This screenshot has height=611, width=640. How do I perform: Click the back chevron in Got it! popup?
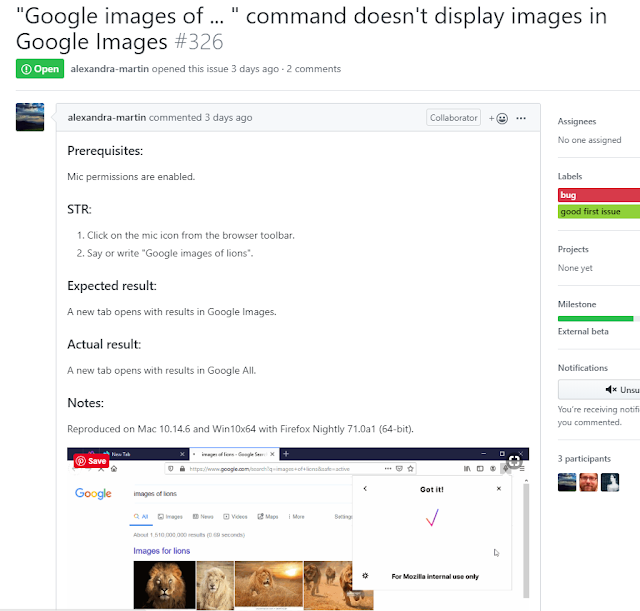tap(365, 489)
